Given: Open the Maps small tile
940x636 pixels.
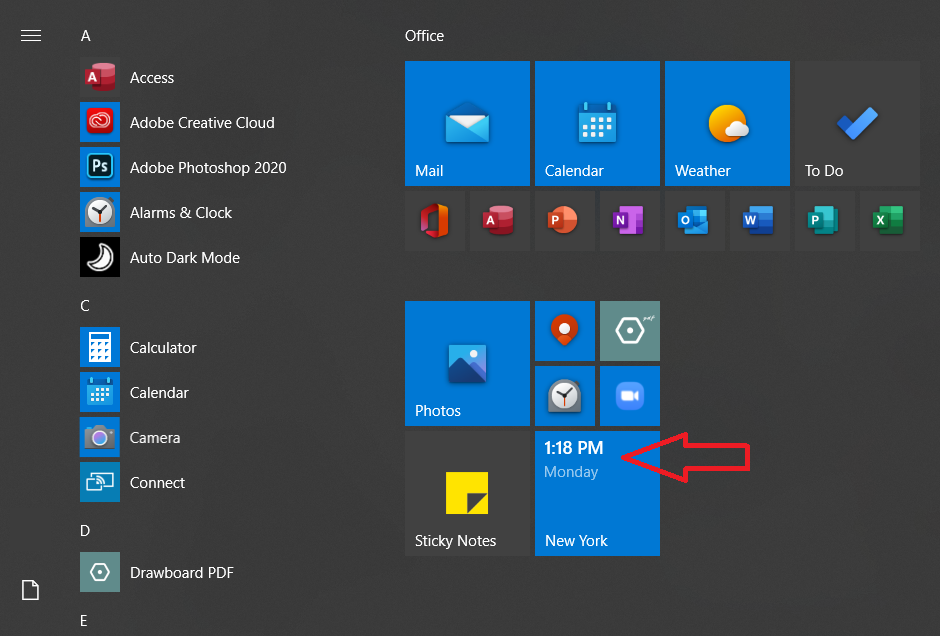Looking at the screenshot, I should coord(565,331).
